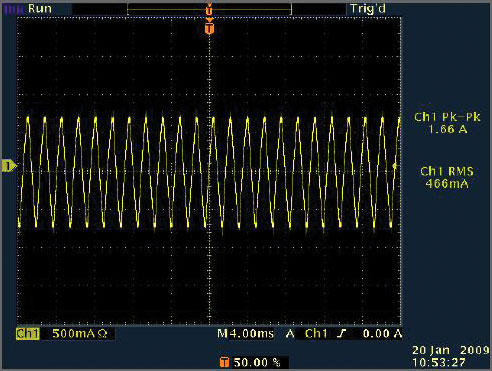Select the Ch1 Pk-Pk measurement readout

(x=447, y=123)
